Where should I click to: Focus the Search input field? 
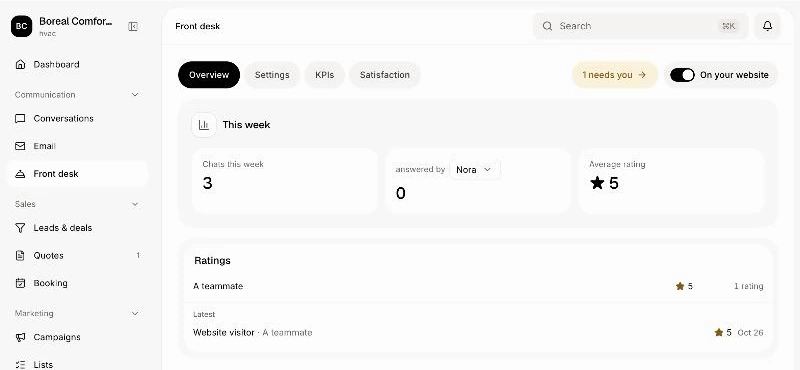(x=640, y=26)
